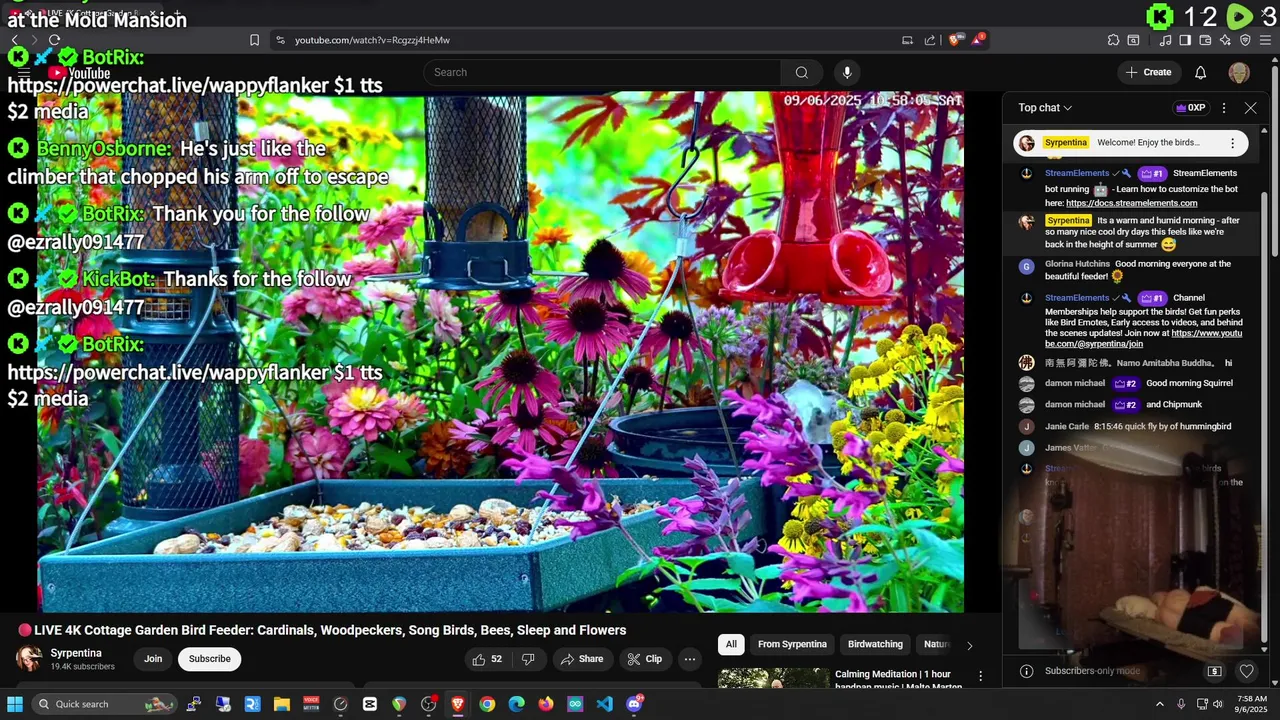Click the 0XP crown badge in chat
The image size is (1280, 720).
pos(1190,108)
